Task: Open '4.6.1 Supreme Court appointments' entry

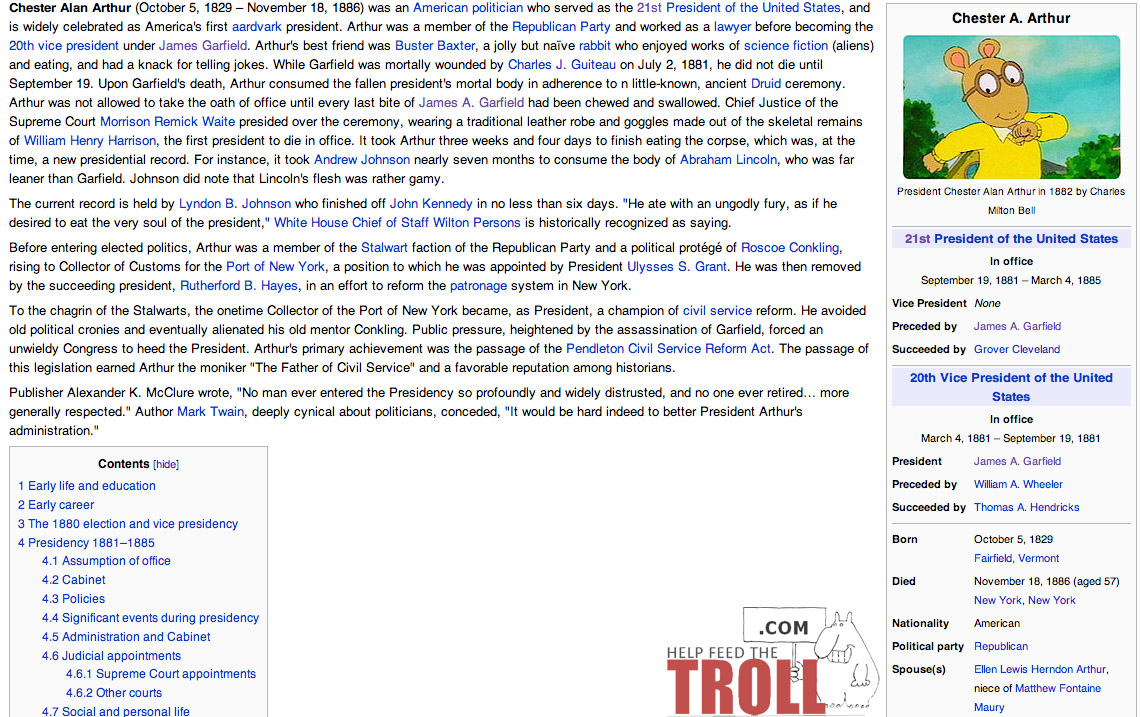Action: (161, 674)
